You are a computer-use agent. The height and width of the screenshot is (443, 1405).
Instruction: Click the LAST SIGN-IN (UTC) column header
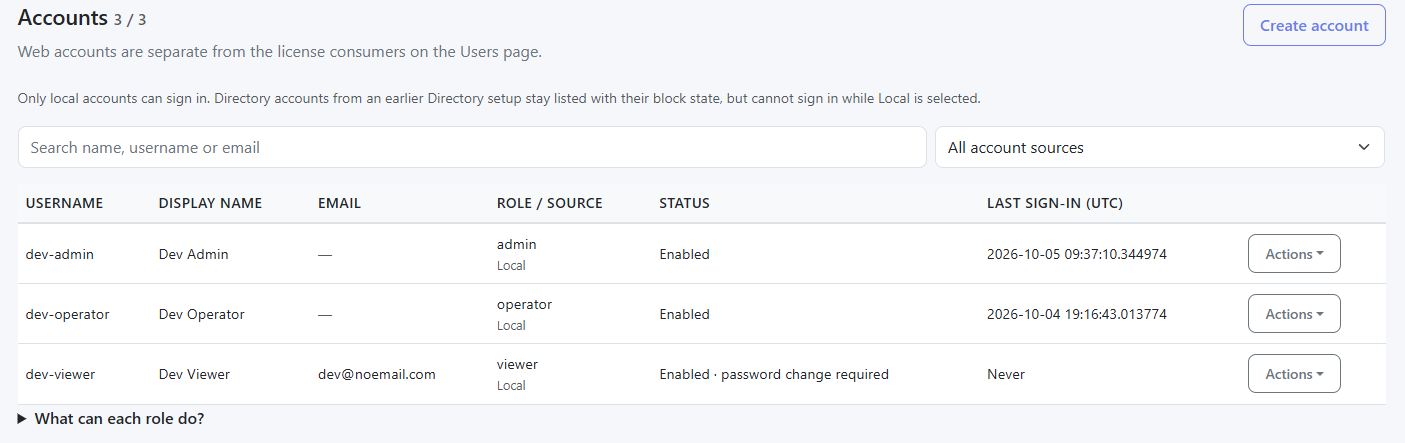(x=1055, y=203)
